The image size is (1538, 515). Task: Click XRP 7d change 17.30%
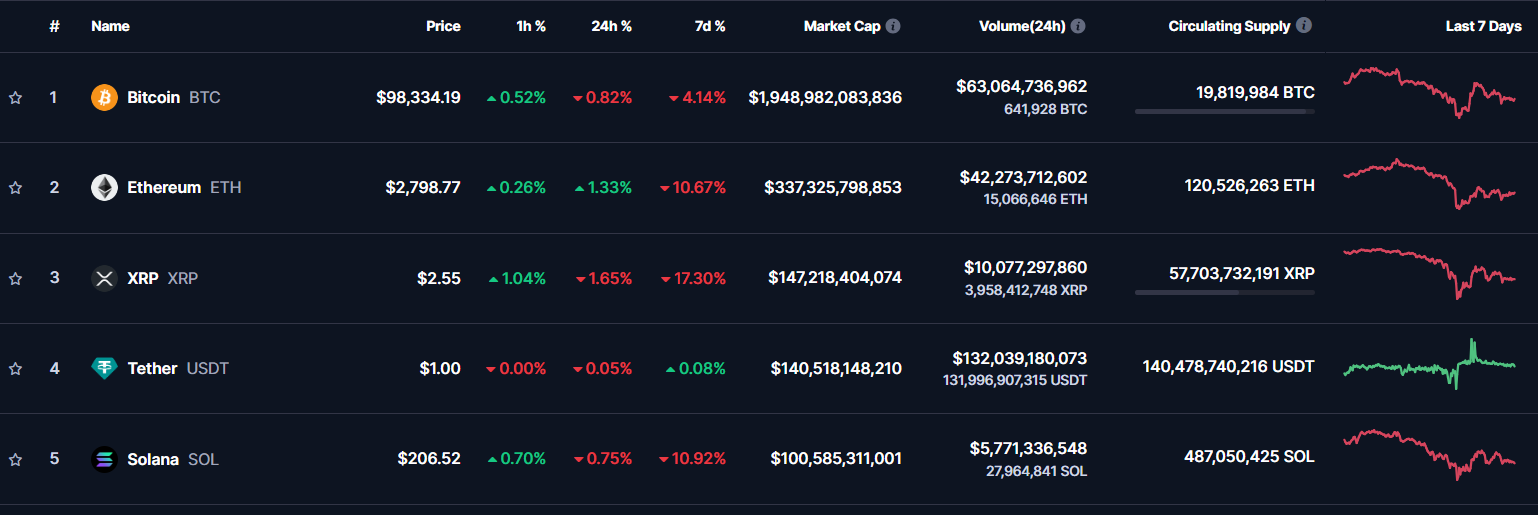click(692, 278)
